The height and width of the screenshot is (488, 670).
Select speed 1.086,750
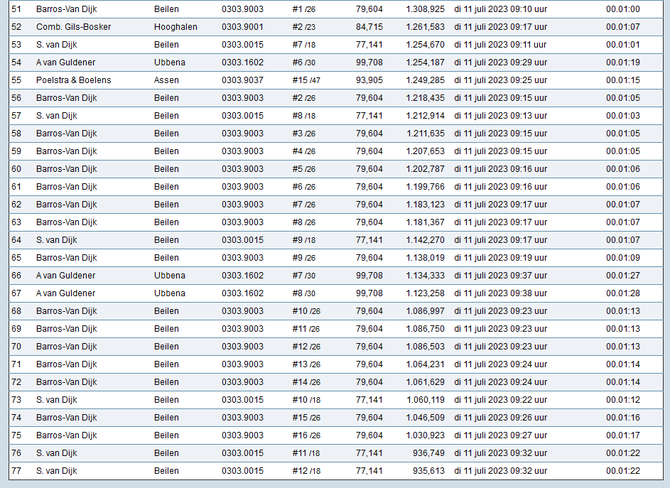tap(425, 329)
